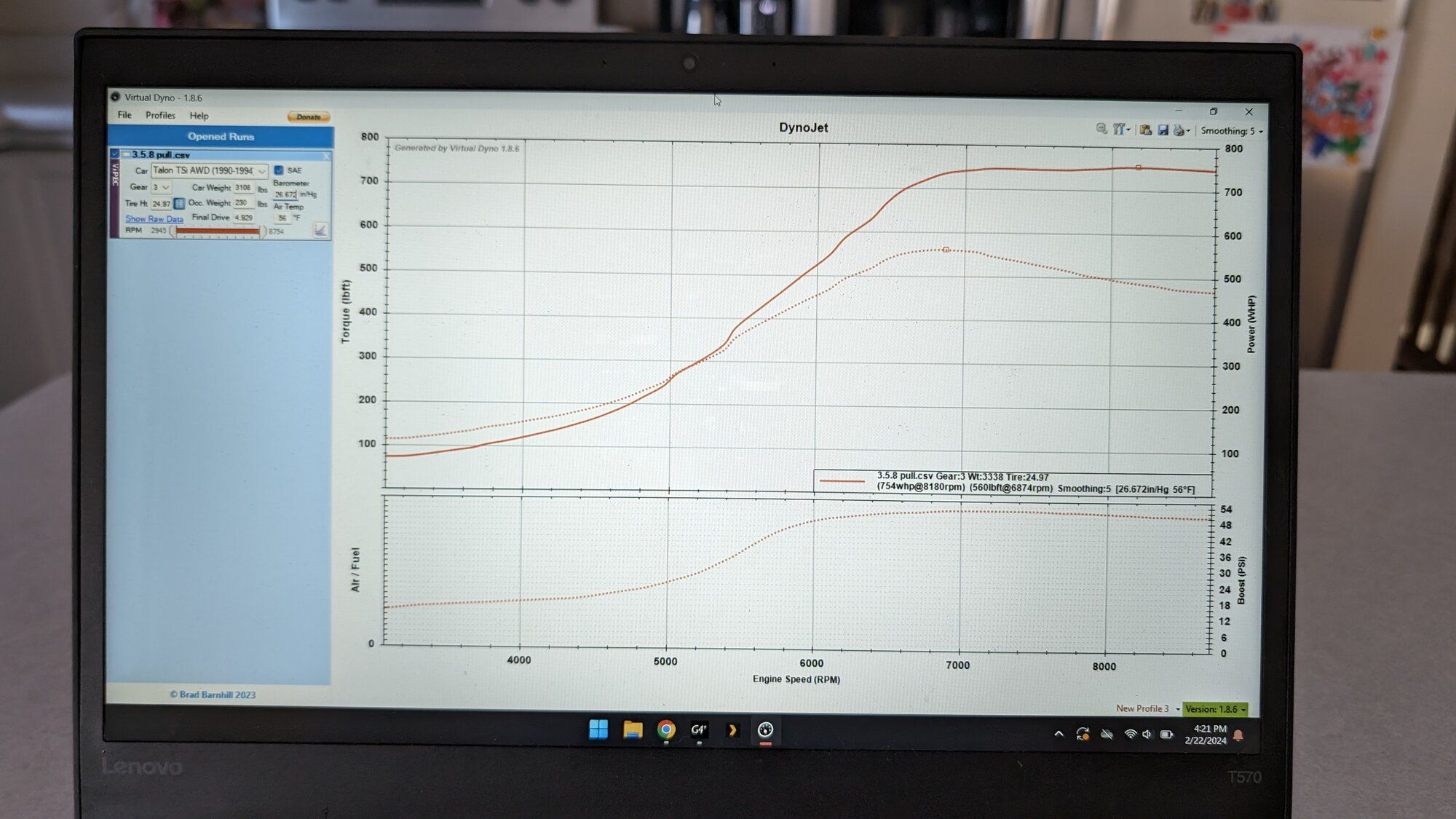
Task: Click the Opened Runs header
Action: pyautogui.click(x=221, y=136)
